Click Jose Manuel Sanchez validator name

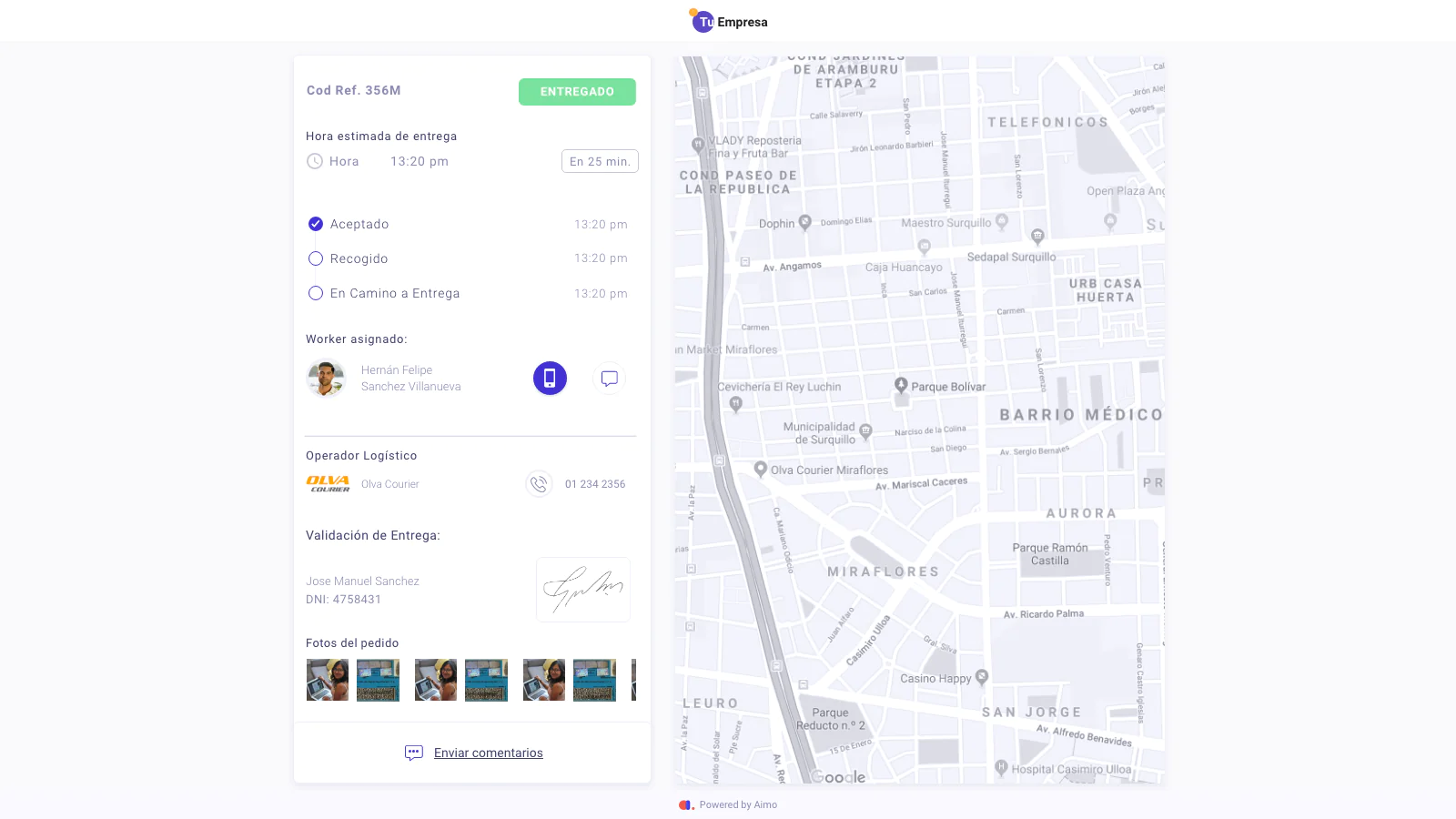click(362, 581)
